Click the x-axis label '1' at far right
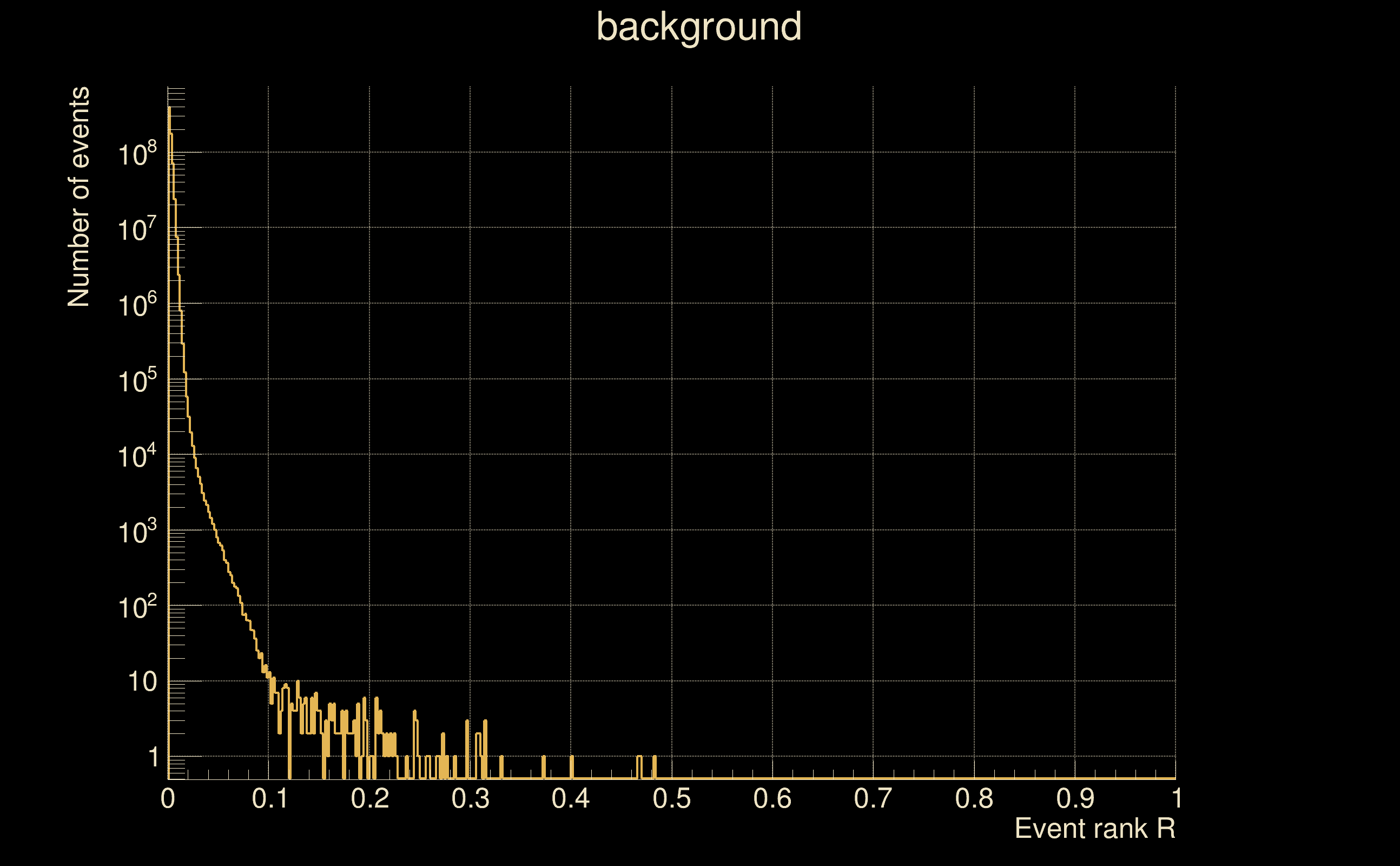 click(x=1177, y=799)
